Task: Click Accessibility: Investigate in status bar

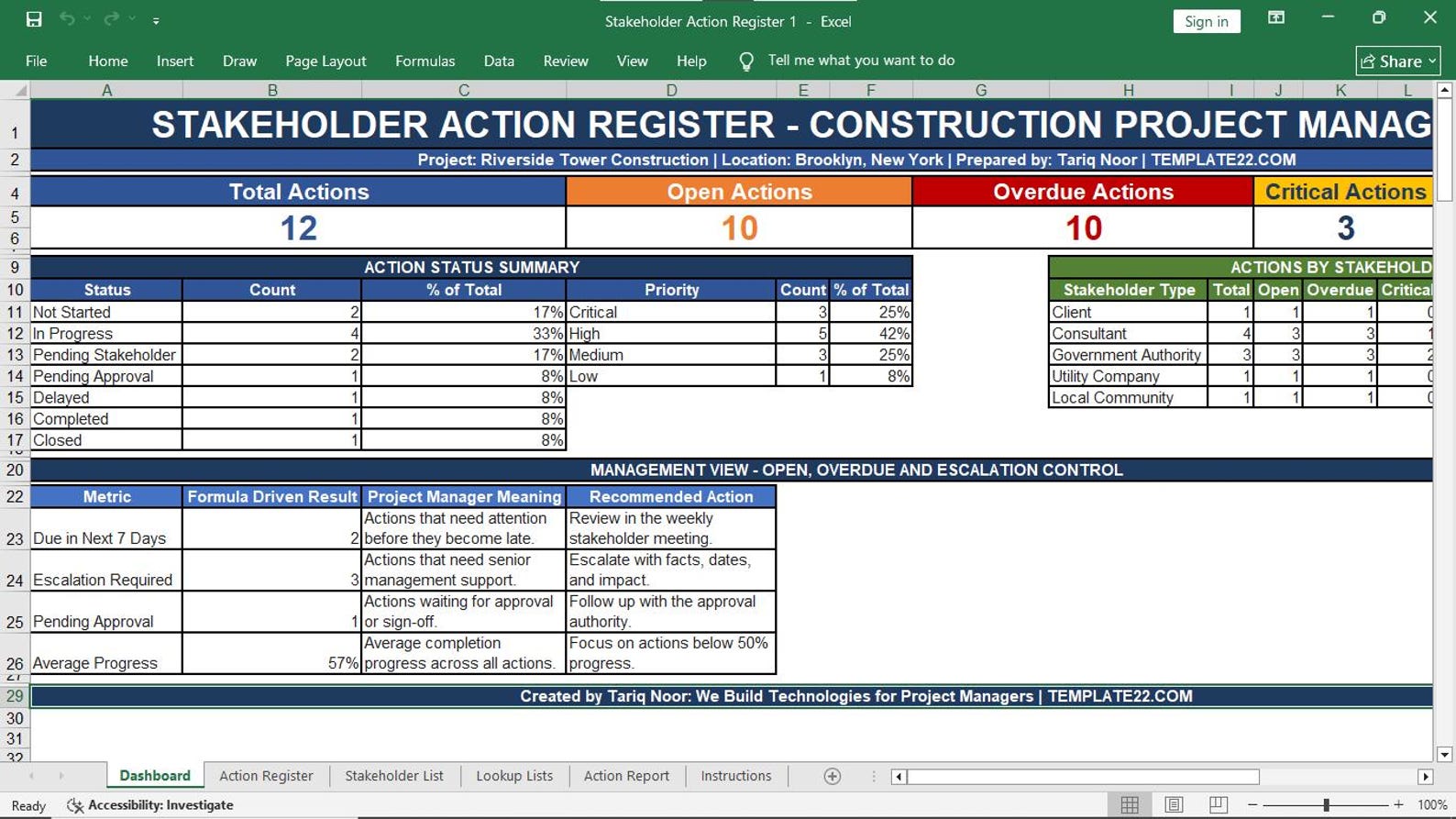Action: [x=150, y=805]
